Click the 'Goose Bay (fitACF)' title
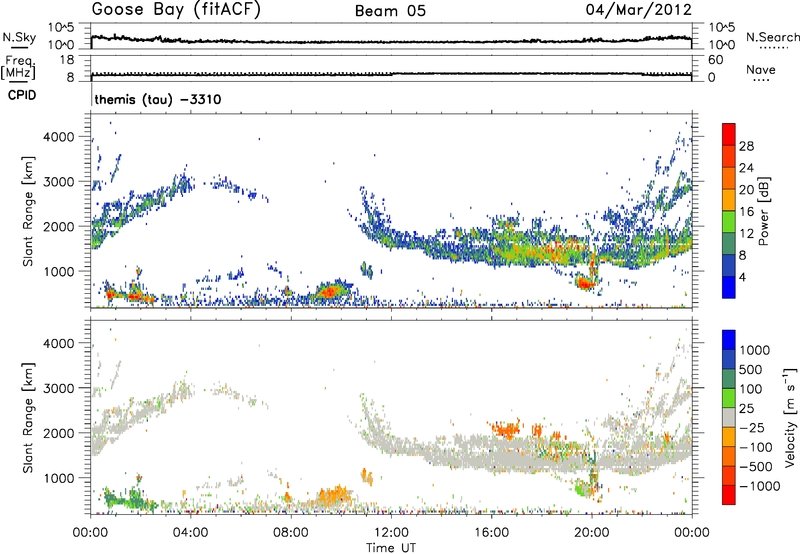The image size is (800, 554). [176, 10]
